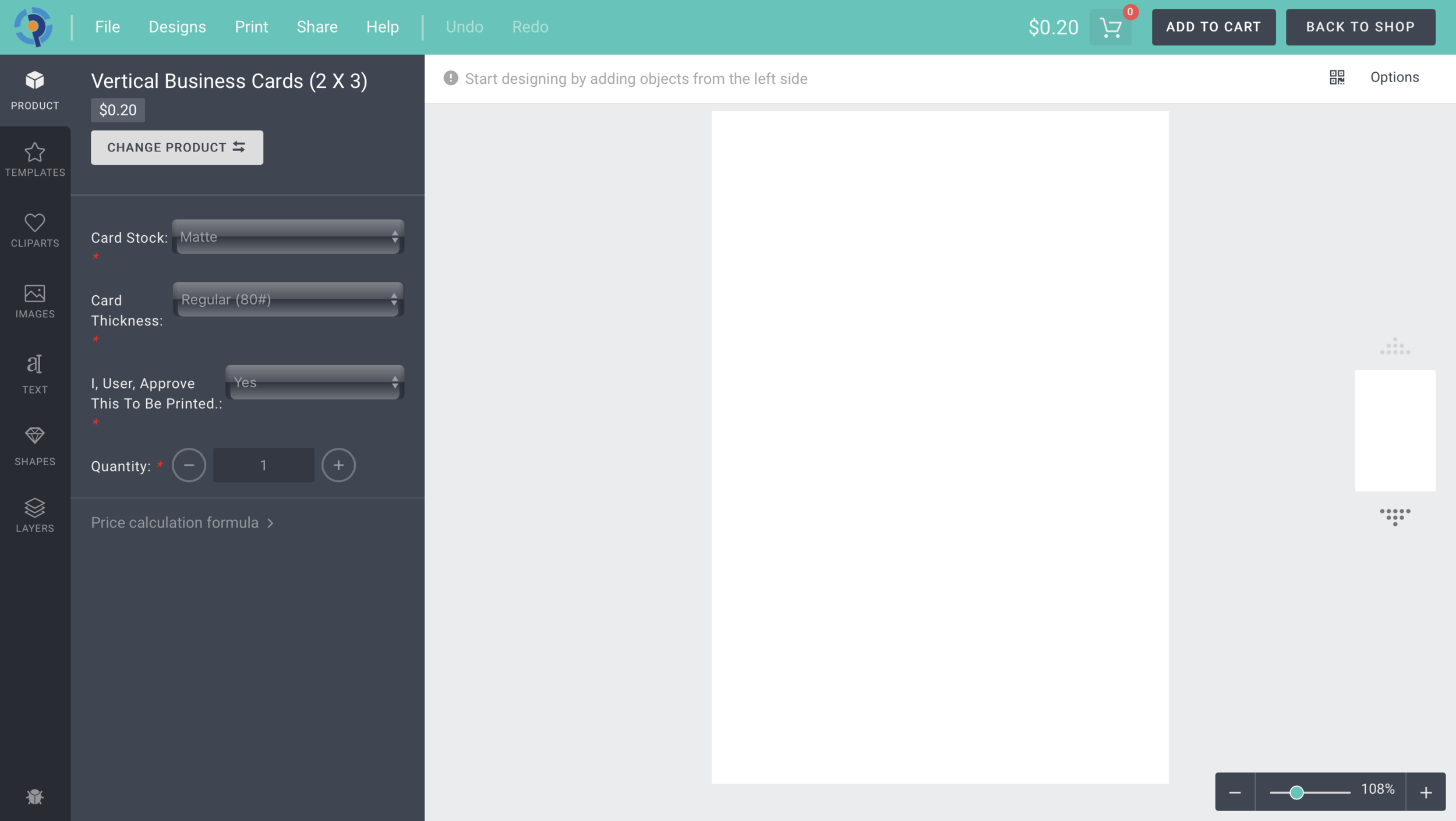Click the Change Product button
Viewport: 1456px width, 821px height.
point(176,147)
